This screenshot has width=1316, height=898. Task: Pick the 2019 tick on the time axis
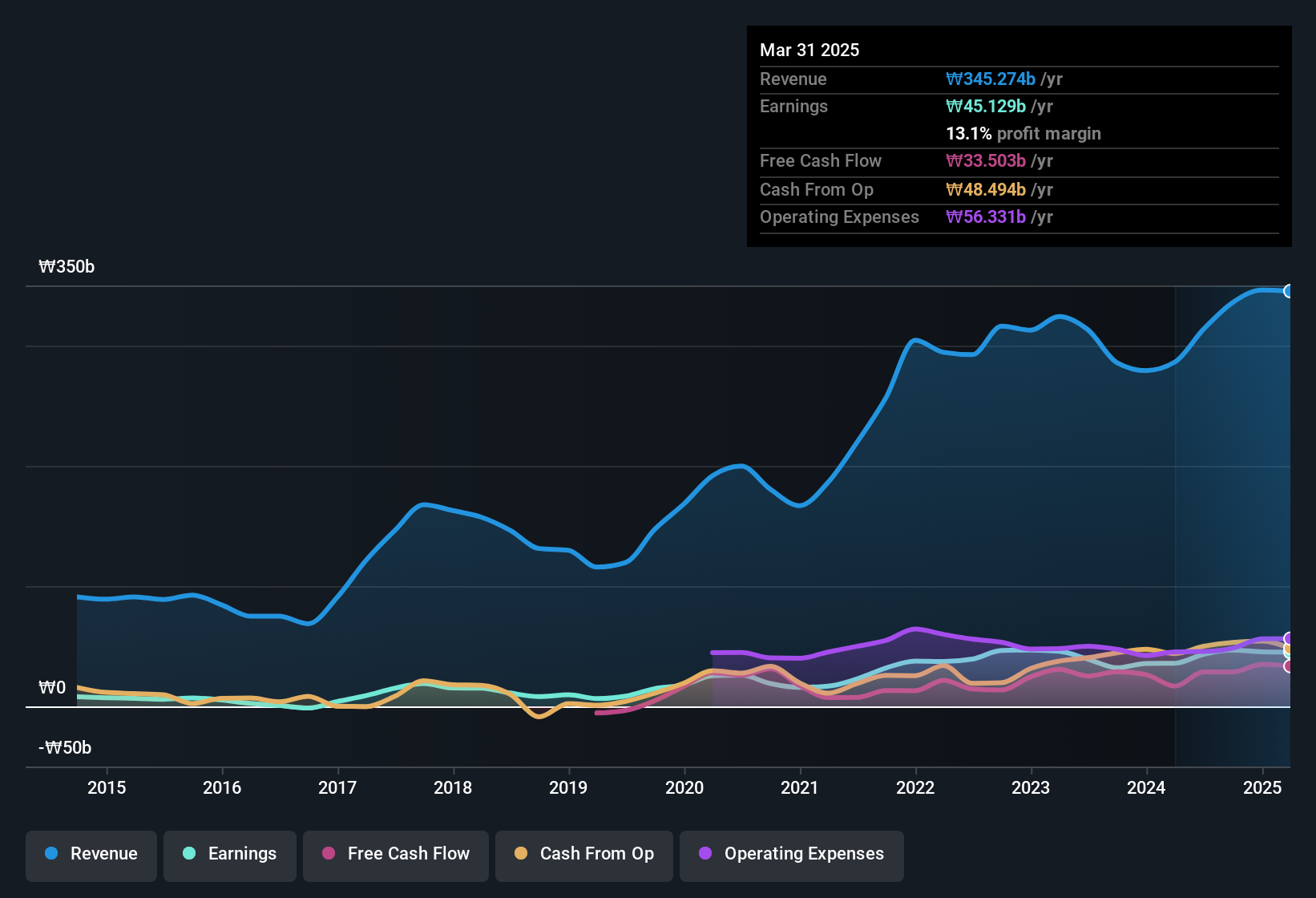click(568, 787)
